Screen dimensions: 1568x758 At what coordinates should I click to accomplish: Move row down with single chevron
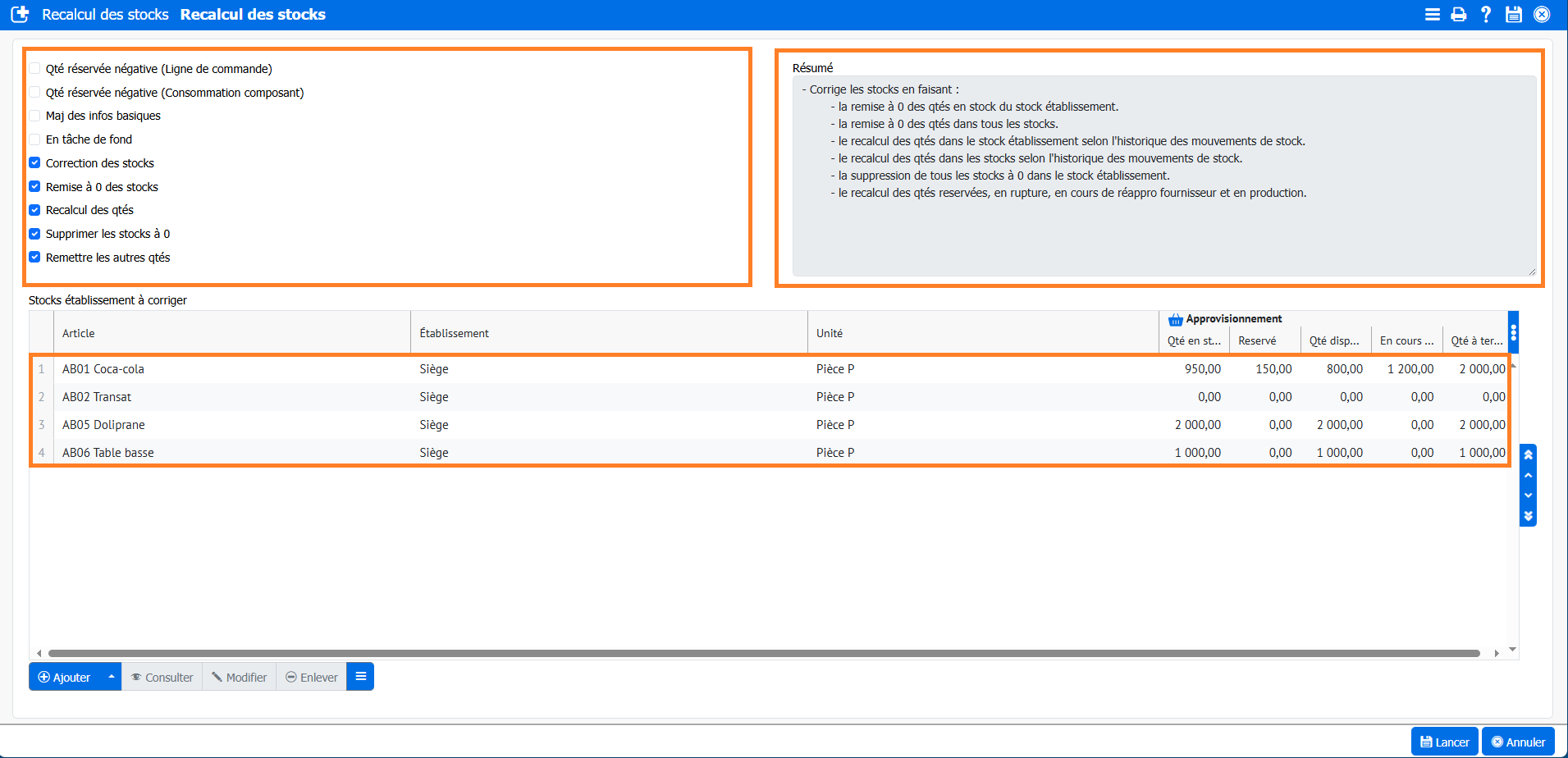[x=1528, y=495]
